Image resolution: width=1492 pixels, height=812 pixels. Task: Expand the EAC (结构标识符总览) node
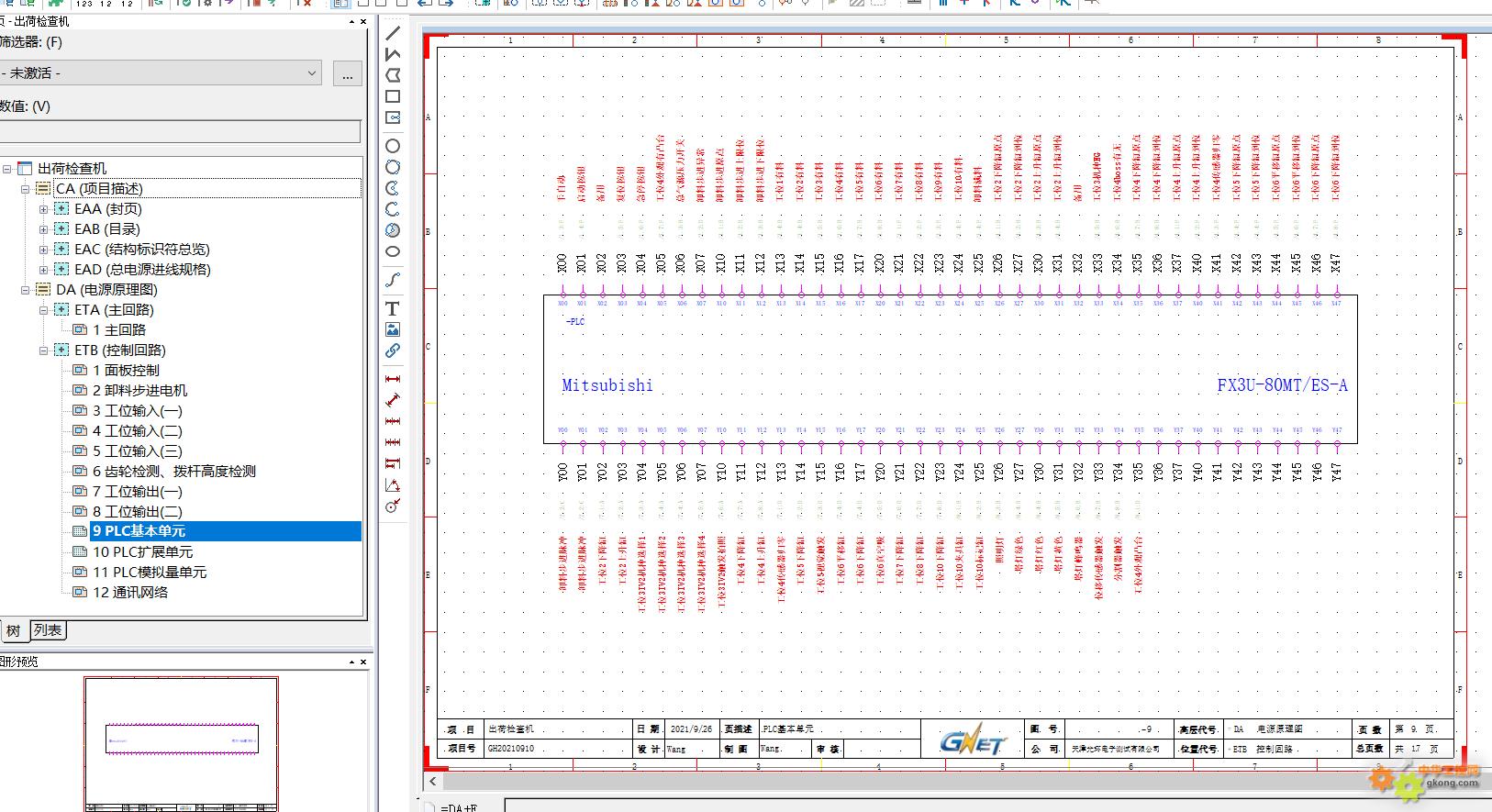(43, 250)
